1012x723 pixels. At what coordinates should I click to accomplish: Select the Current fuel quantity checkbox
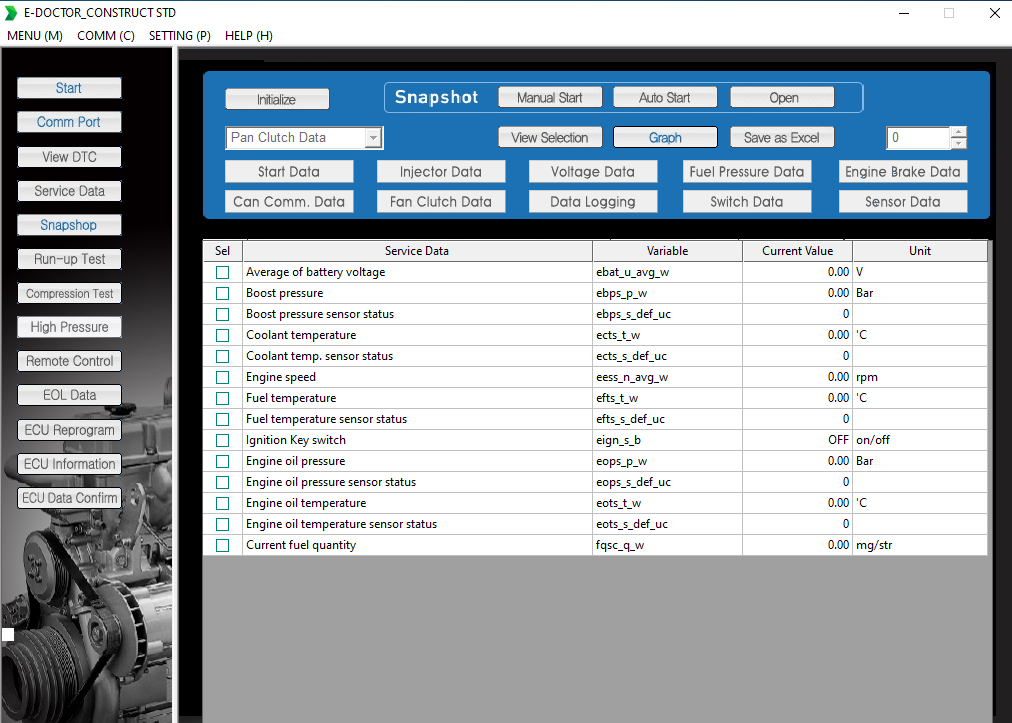(x=223, y=545)
